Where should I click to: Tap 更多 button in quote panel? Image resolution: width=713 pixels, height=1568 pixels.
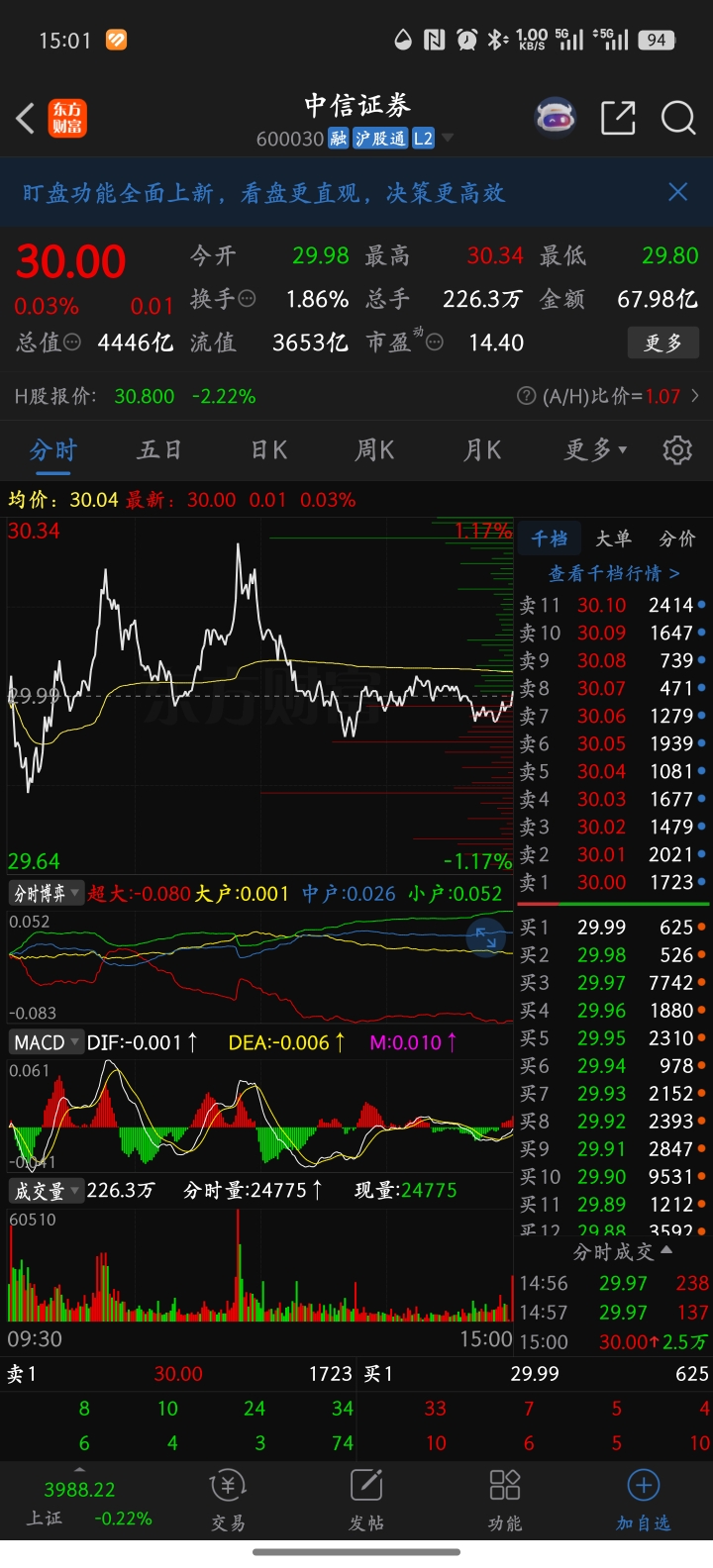[663, 343]
